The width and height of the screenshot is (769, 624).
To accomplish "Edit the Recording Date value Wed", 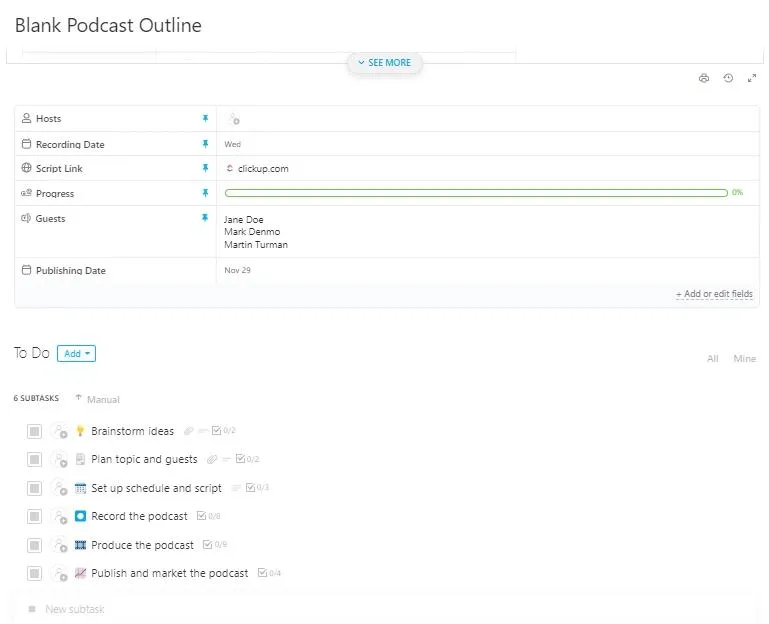I will tap(232, 144).
